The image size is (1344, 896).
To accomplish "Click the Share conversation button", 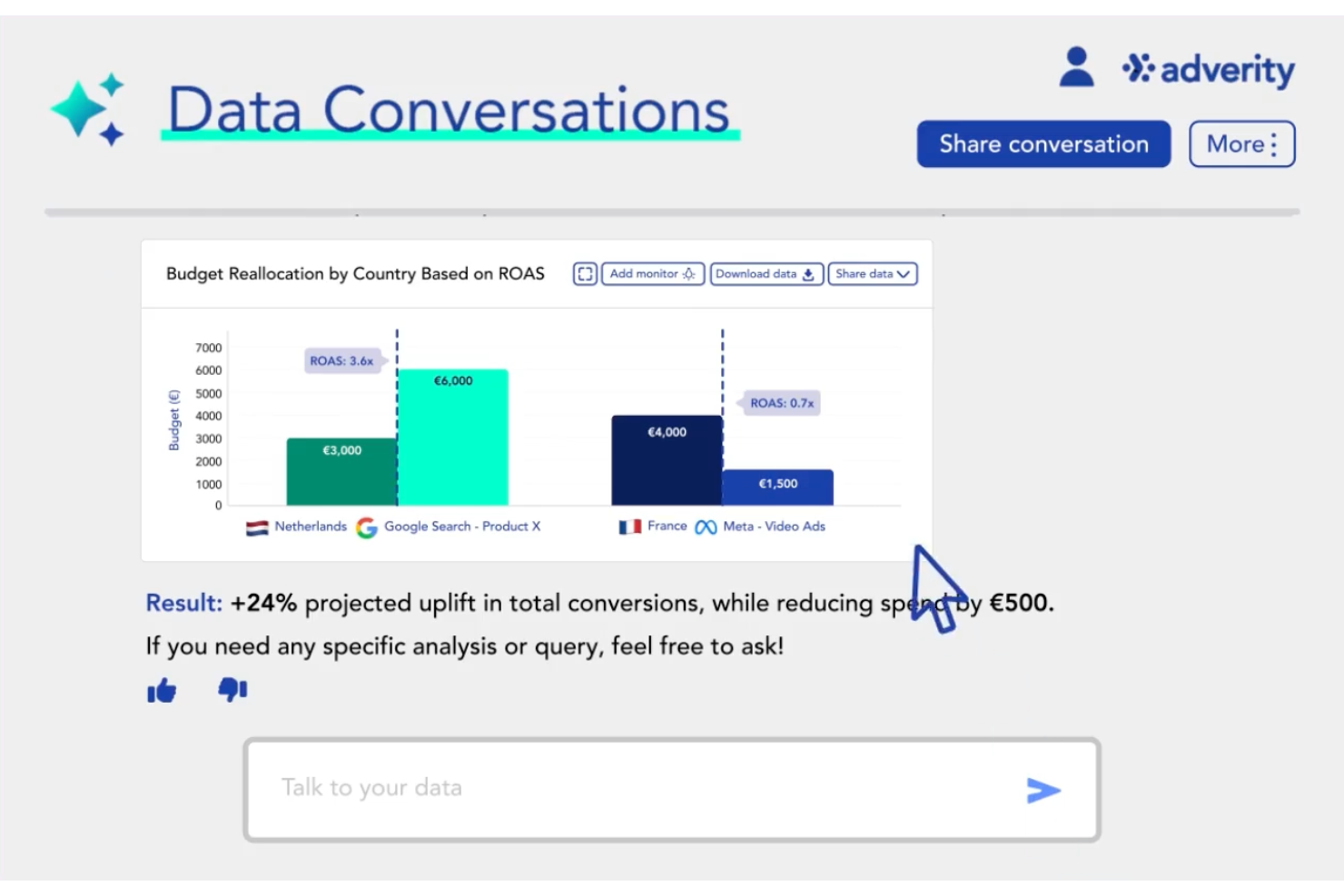I will pyautogui.click(x=1043, y=143).
